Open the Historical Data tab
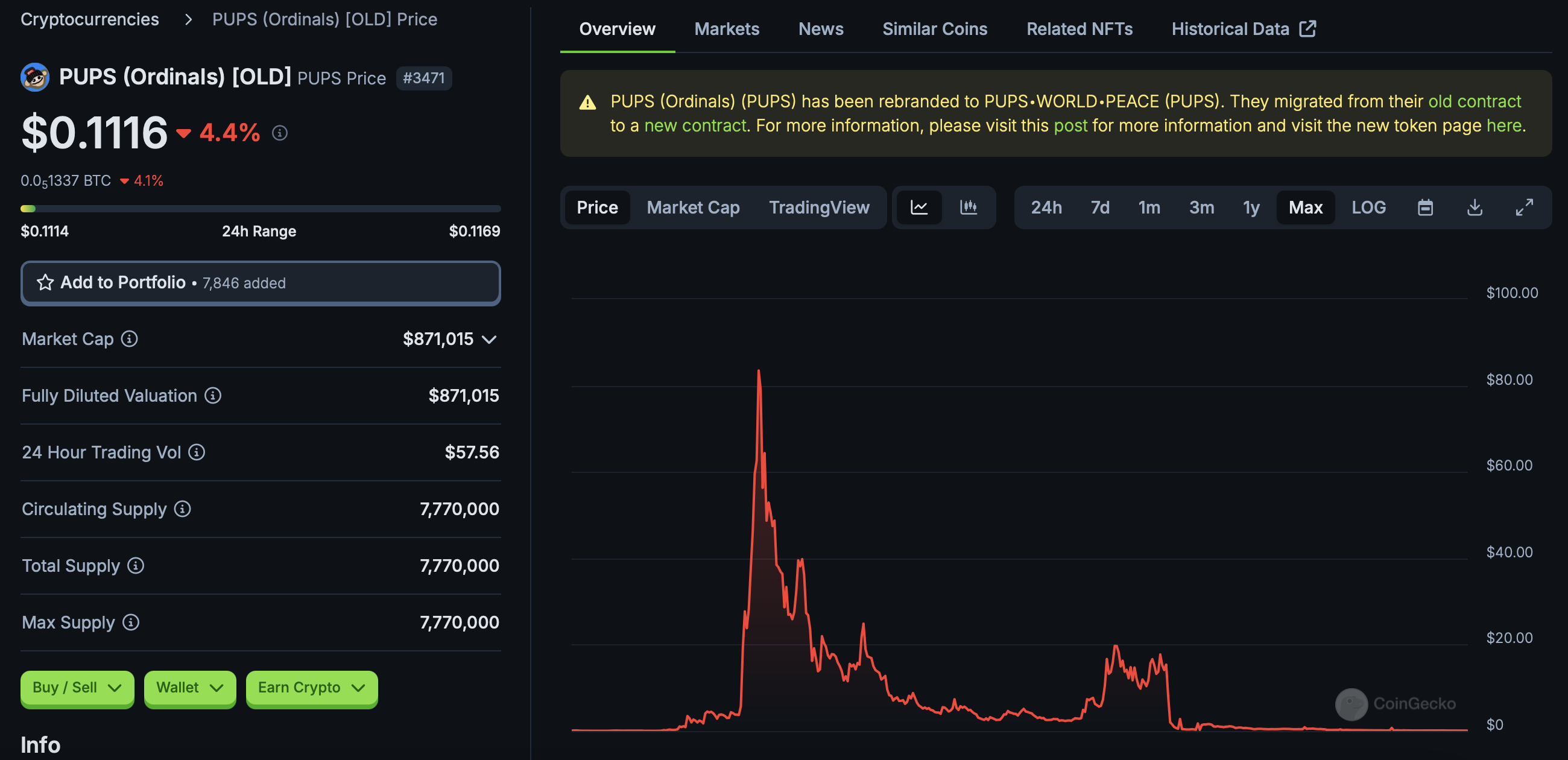 pyautogui.click(x=1244, y=28)
